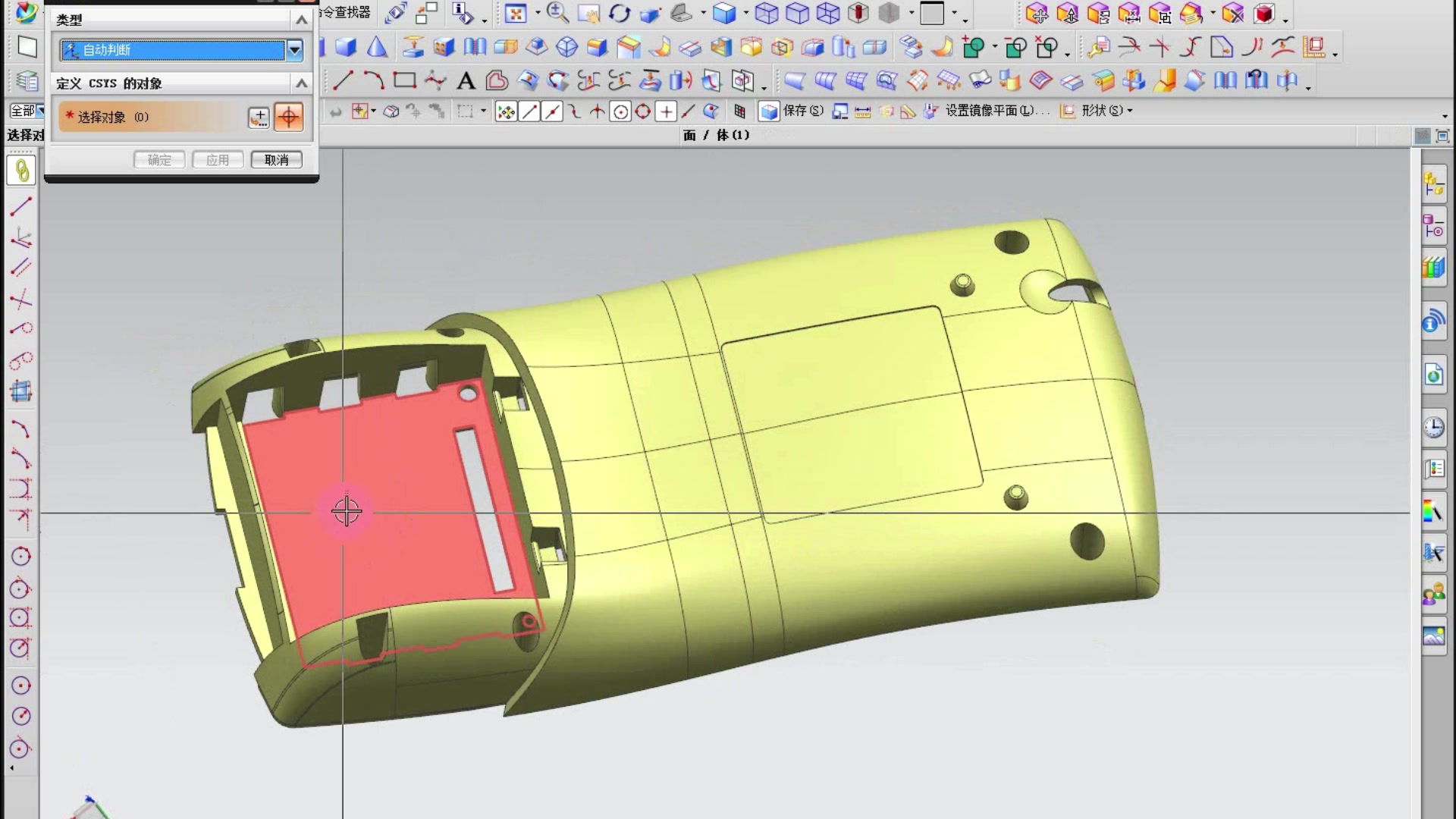This screenshot has height=819, width=1456.
Task: Collapse the 类型 section
Action: click(301, 20)
